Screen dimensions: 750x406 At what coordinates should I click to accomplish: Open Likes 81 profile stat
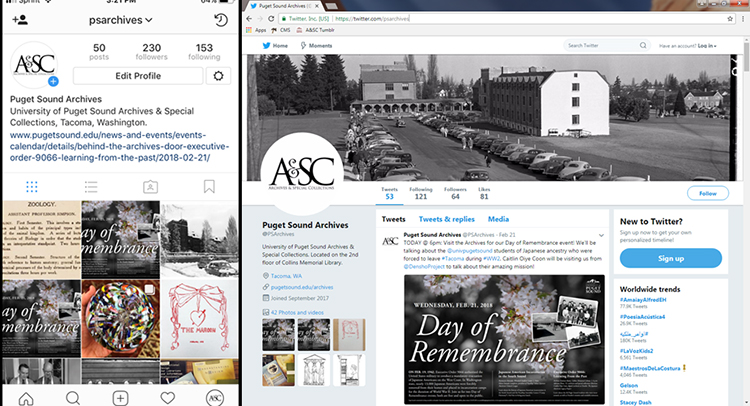(x=484, y=193)
